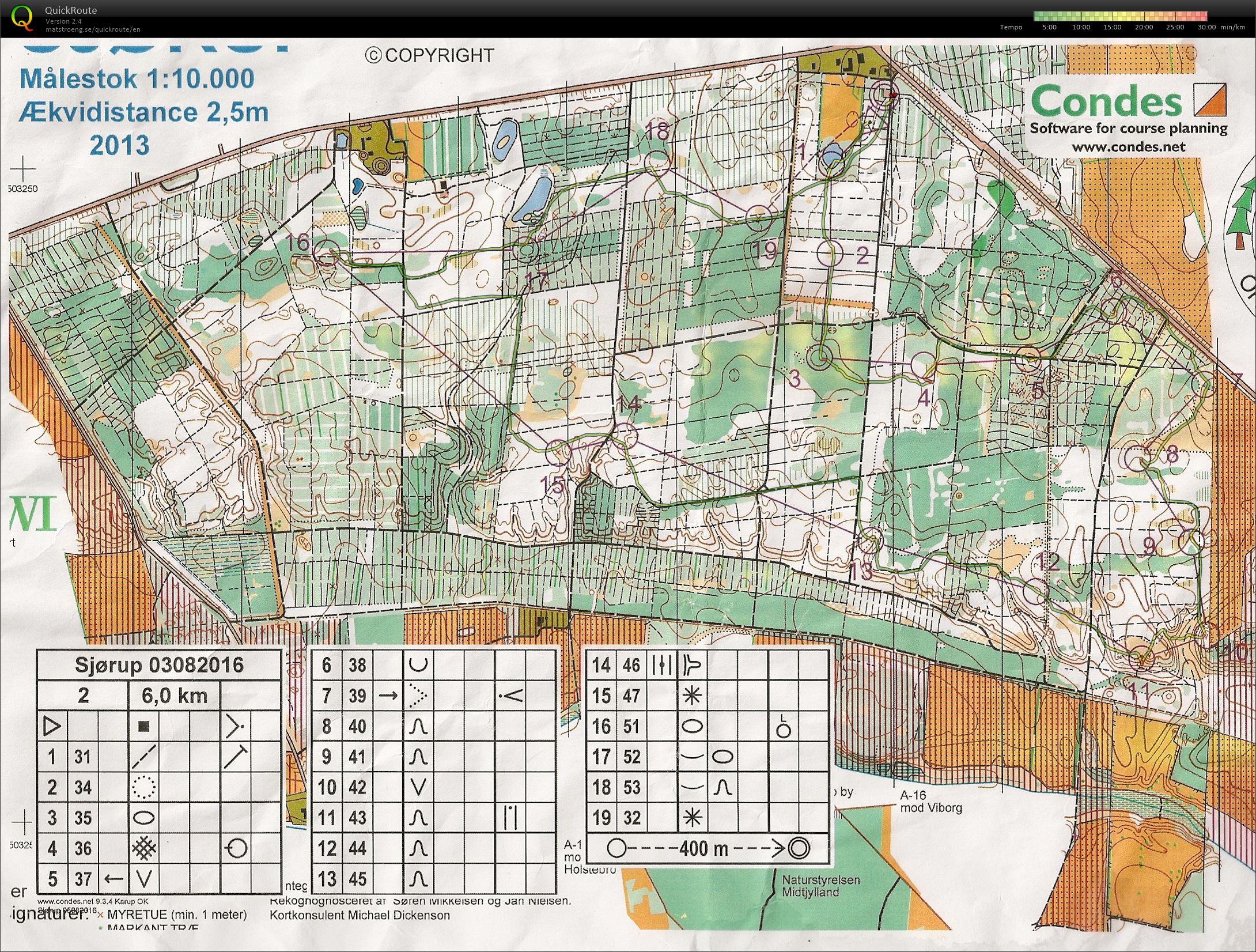Click the 'Software for course planning' text
The height and width of the screenshot is (952, 1256).
(x=1129, y=128)
